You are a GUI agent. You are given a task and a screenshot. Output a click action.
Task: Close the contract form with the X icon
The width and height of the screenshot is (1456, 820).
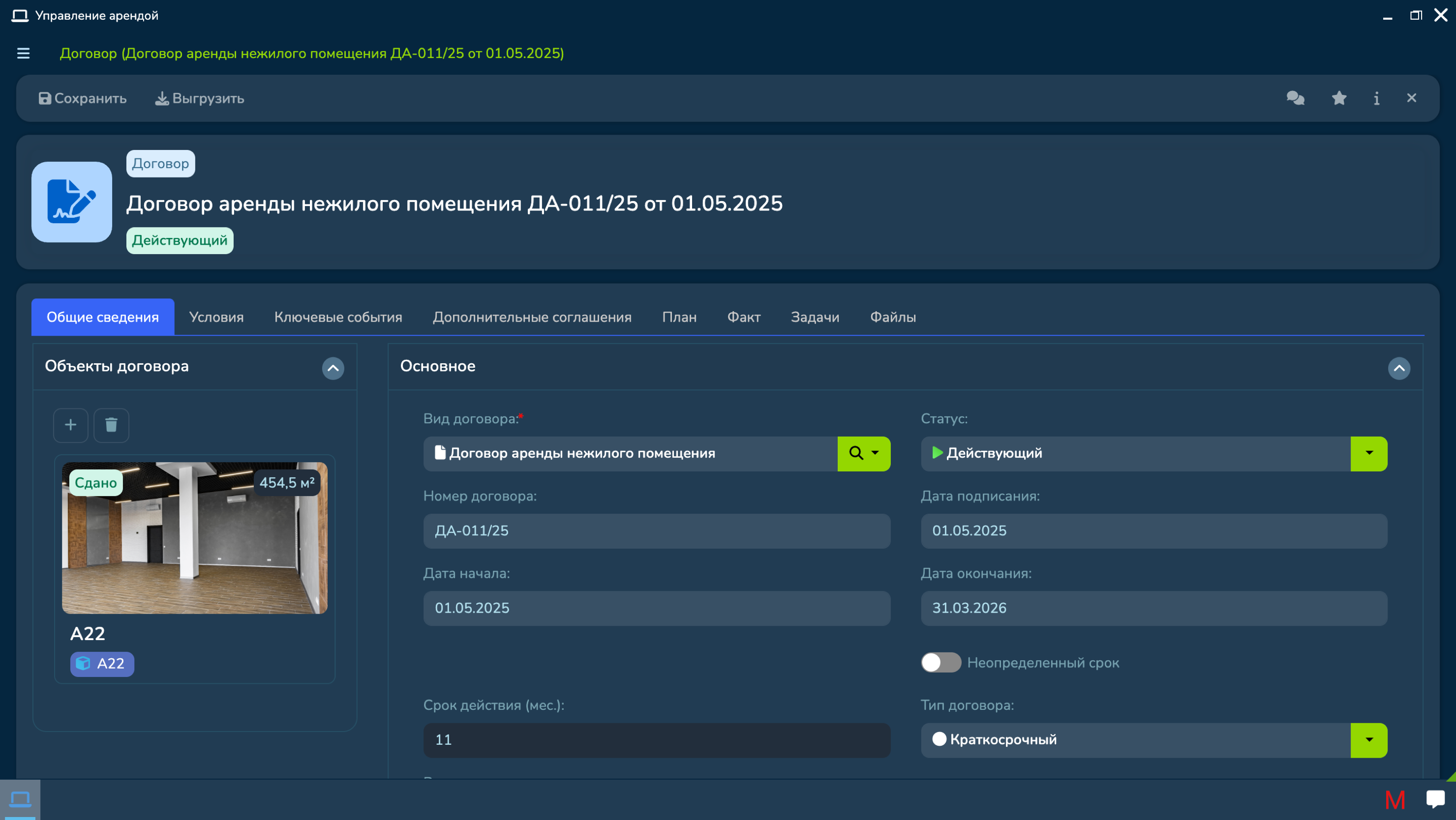[1412, 98]
